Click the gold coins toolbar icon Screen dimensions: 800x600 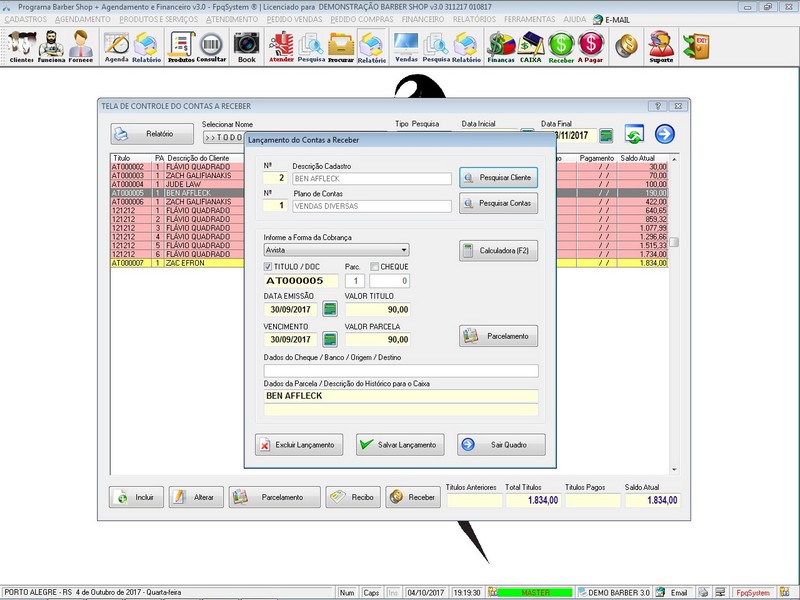626,46
